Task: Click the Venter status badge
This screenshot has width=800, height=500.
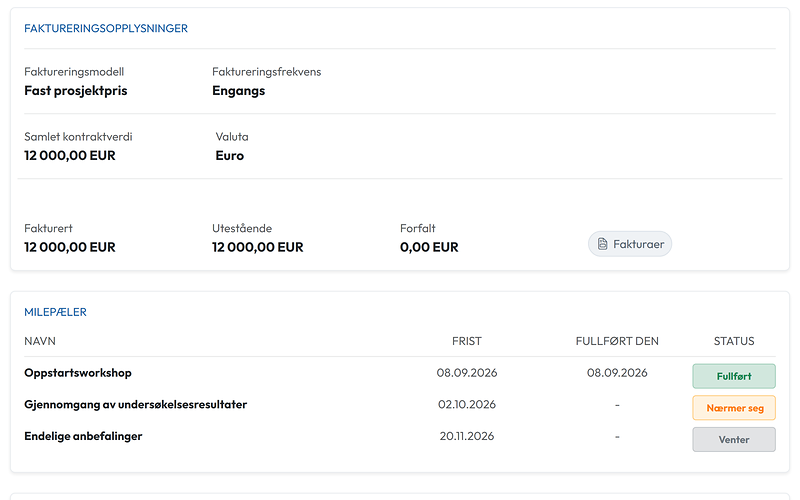Action: (734, 439)
